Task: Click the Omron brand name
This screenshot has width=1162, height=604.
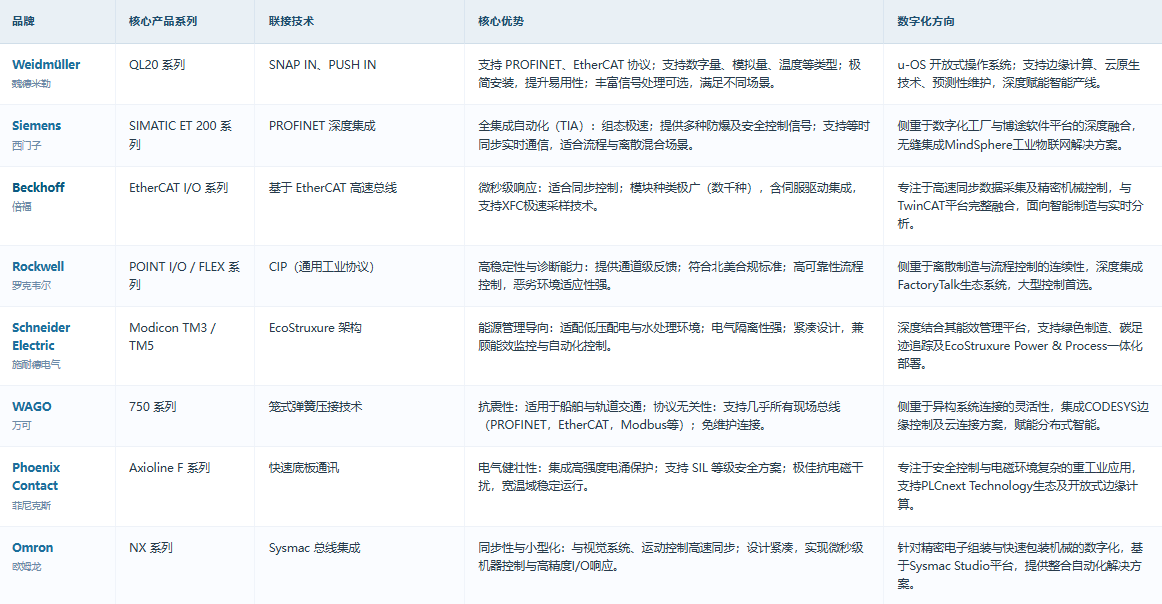Action: [33, 548]
